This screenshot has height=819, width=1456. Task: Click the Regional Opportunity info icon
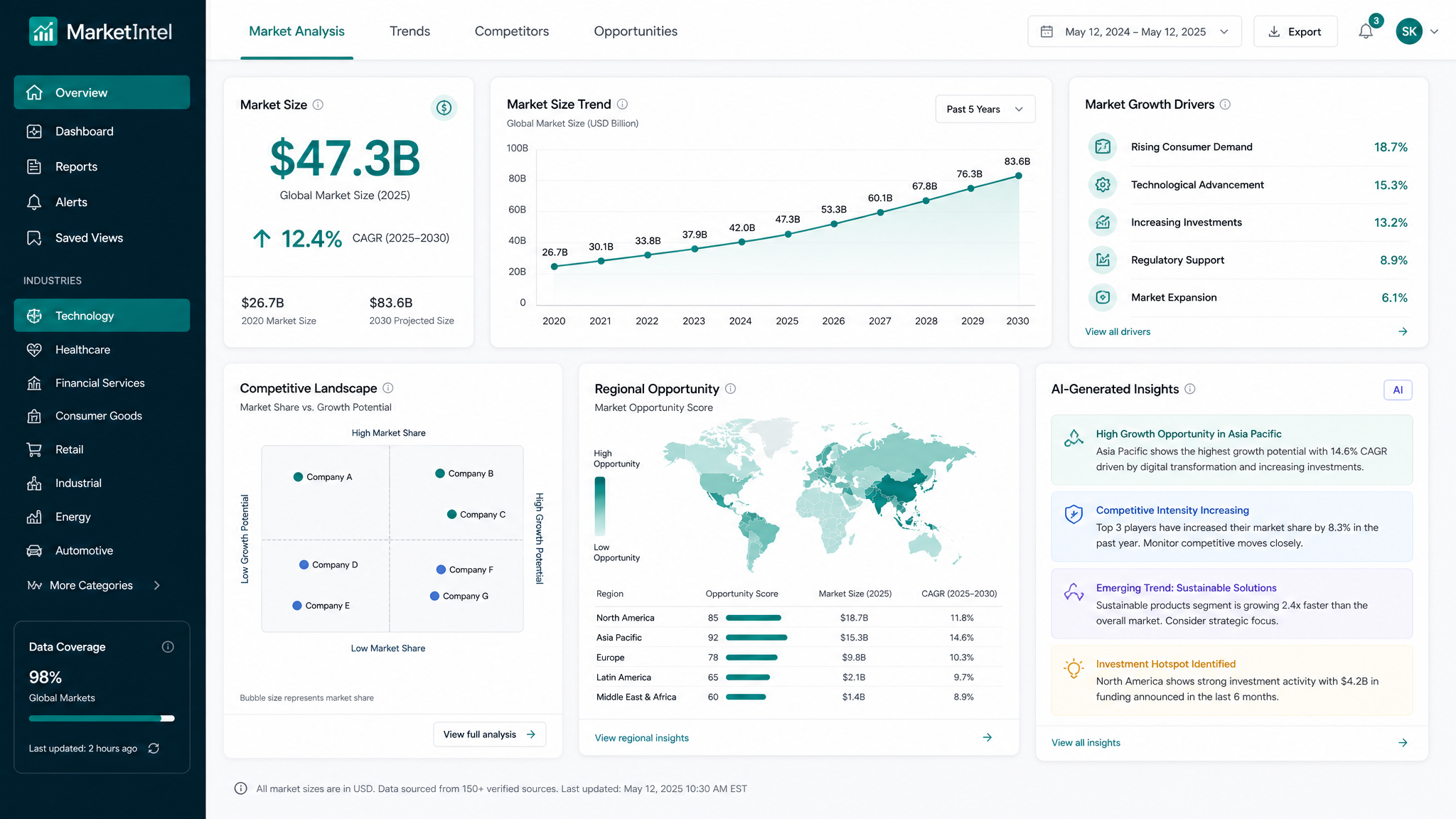click(x=730, y=388)
